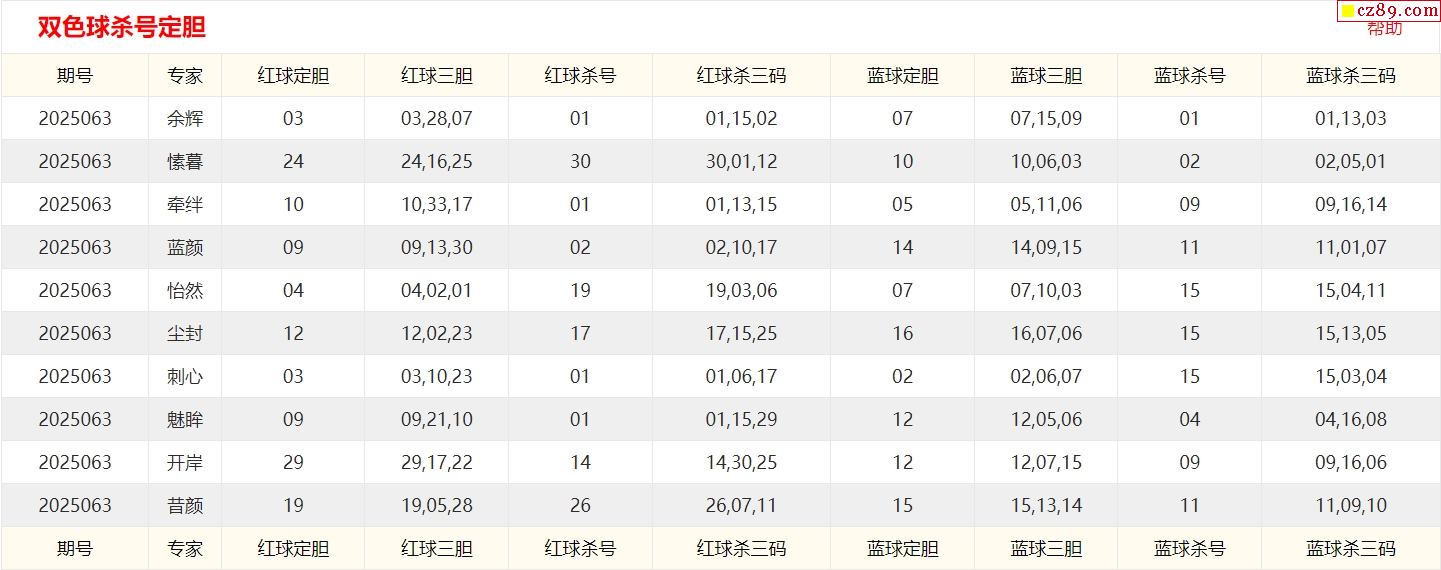Click red three picks 12,02,23
The width and height of the screenshot is (1441, 570).
[x=436, y=333]
